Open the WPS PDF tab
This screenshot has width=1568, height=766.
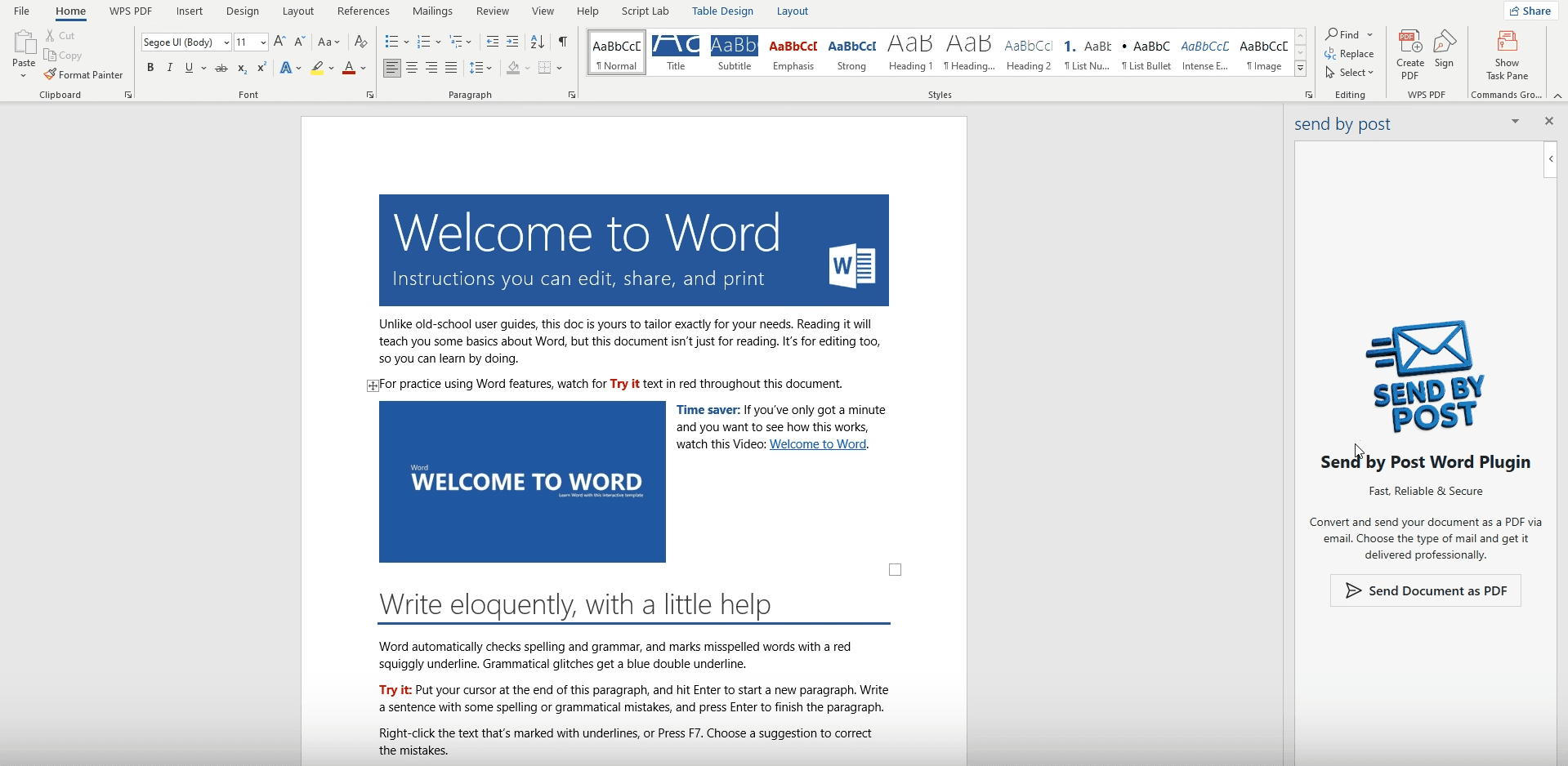pyautogui.click(x=131, y=11)
